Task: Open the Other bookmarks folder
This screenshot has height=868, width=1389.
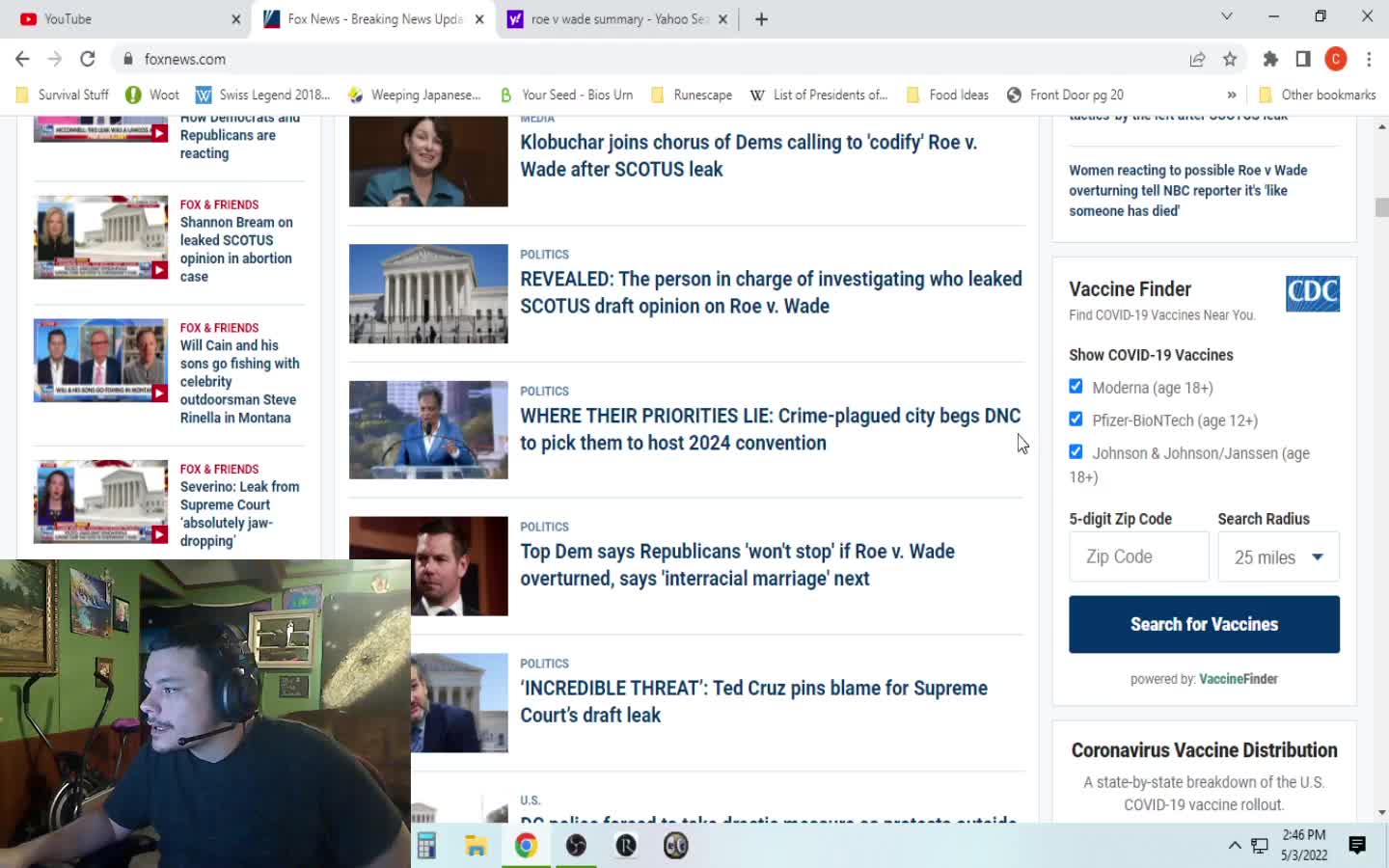Action: (1318, 95)
